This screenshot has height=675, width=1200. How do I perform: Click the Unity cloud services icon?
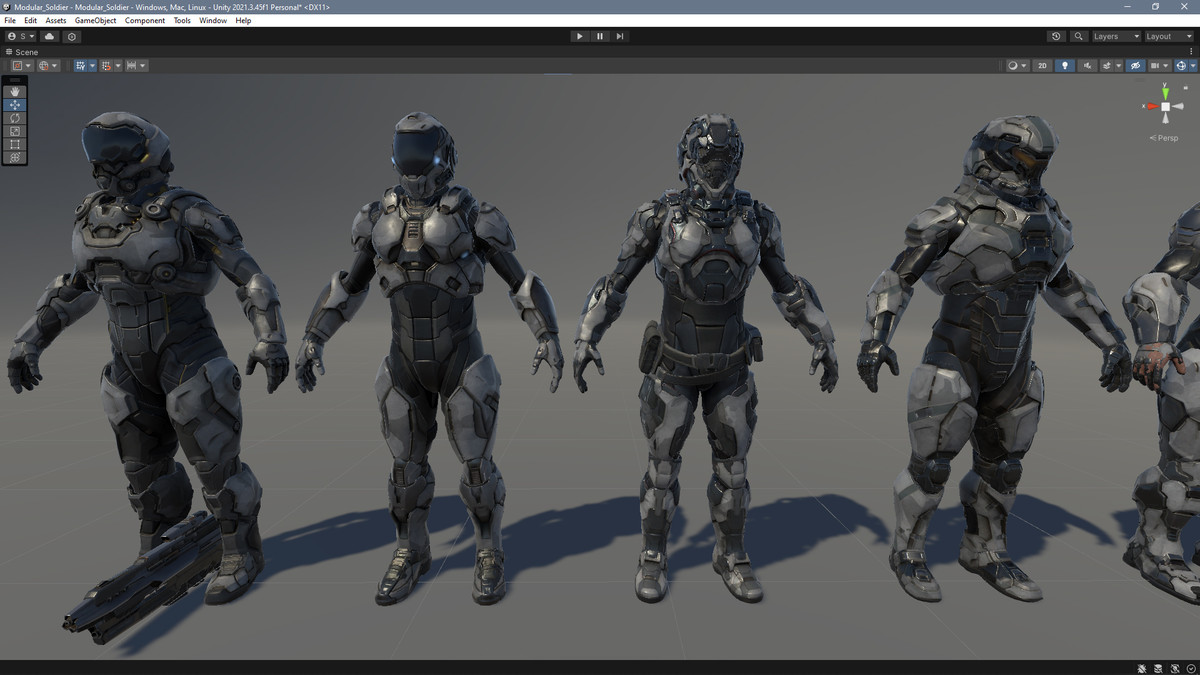pos(49,36)
